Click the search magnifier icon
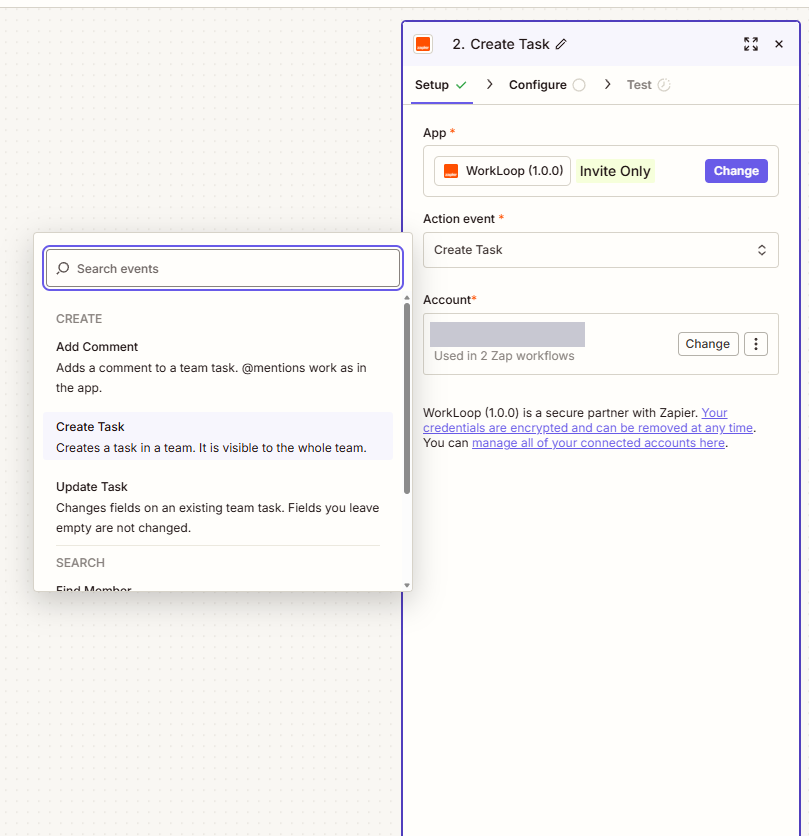Viewport: 809px width, 836px height. [63, 268]
